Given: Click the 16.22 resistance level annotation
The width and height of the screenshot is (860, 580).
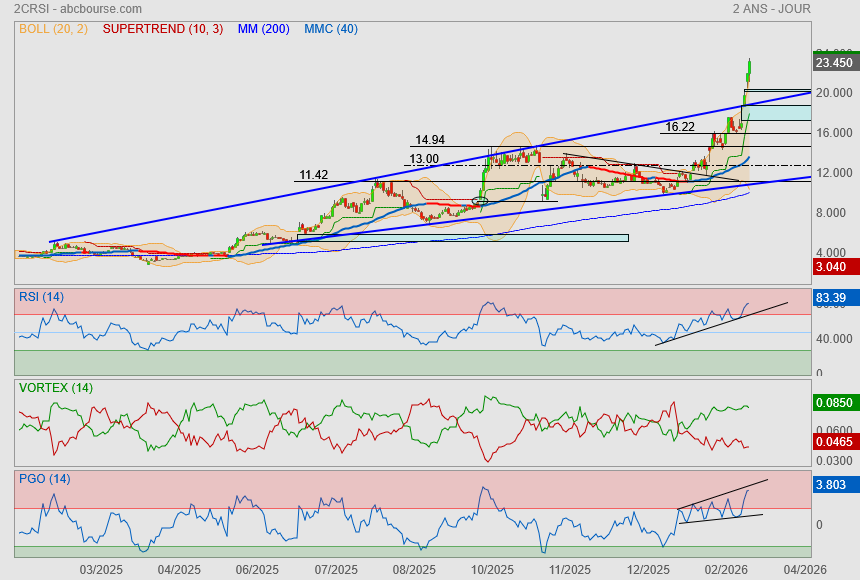Looking at the screenshot, I should [679, 127].
